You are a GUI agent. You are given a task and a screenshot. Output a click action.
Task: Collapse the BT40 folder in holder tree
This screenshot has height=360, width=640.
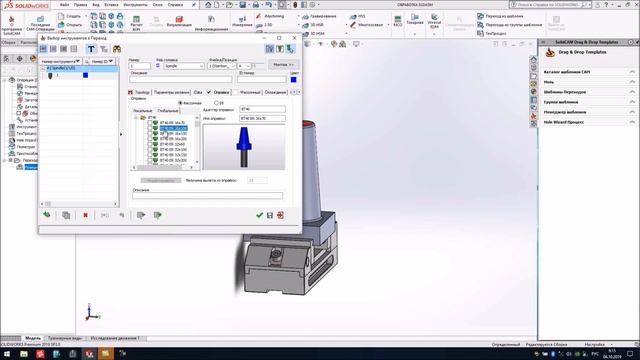click(136, 118)
